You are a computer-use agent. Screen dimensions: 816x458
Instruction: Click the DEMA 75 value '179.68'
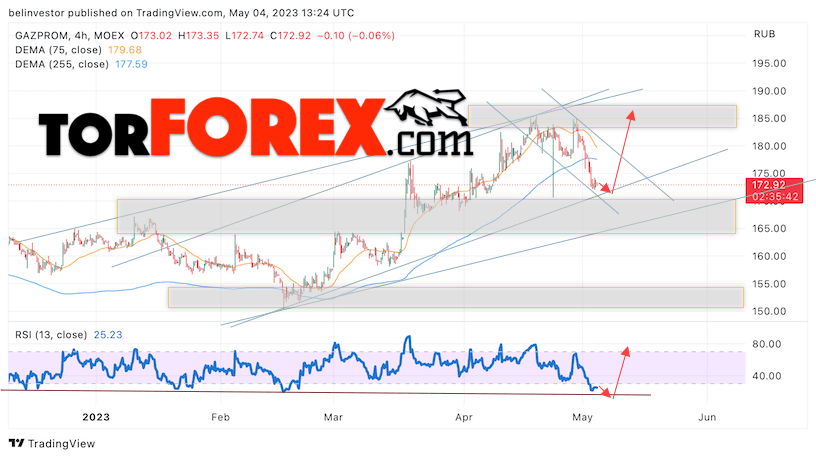tap(125, 50)
